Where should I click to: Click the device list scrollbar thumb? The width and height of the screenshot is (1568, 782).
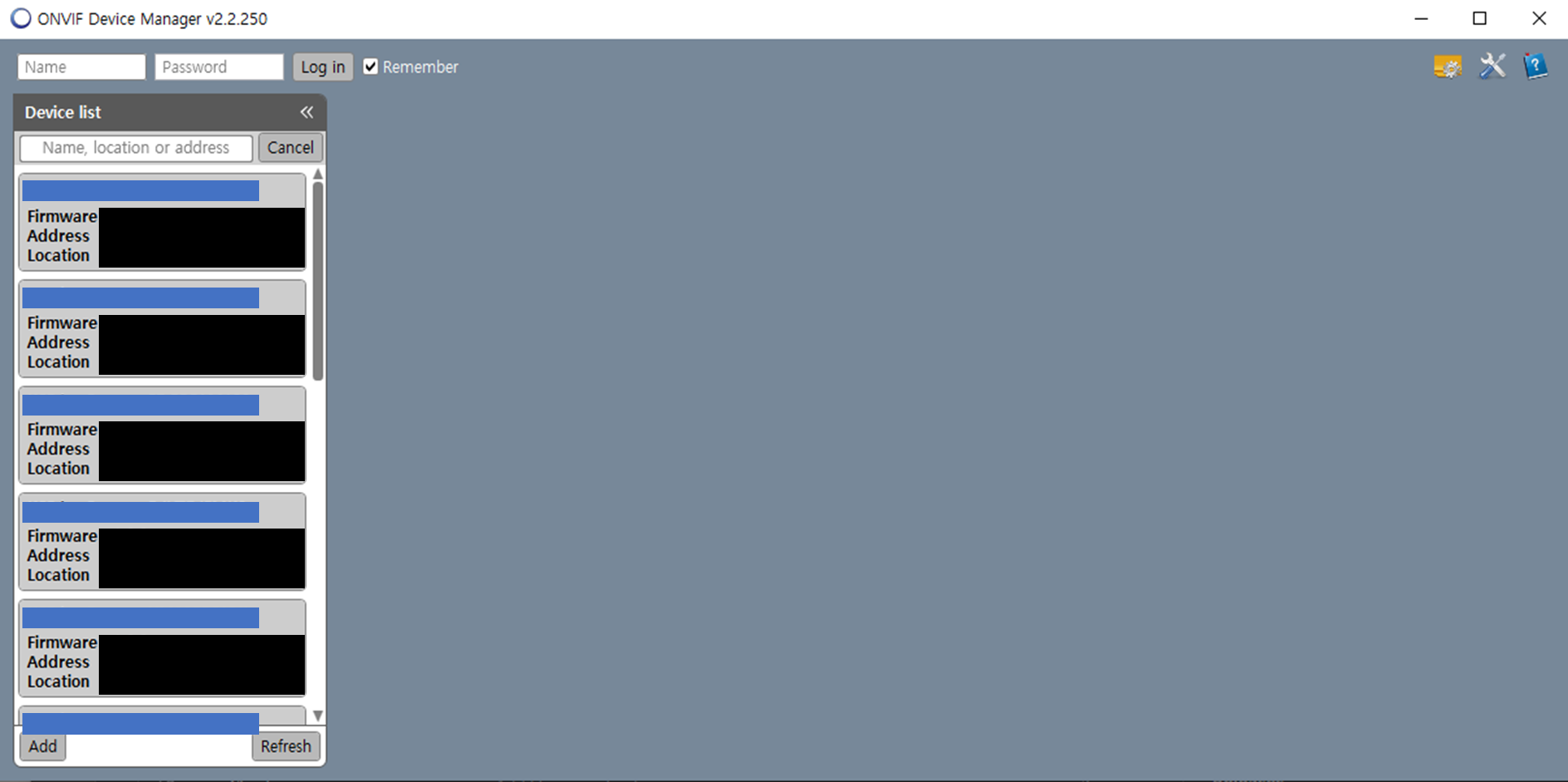pos(318,281)
